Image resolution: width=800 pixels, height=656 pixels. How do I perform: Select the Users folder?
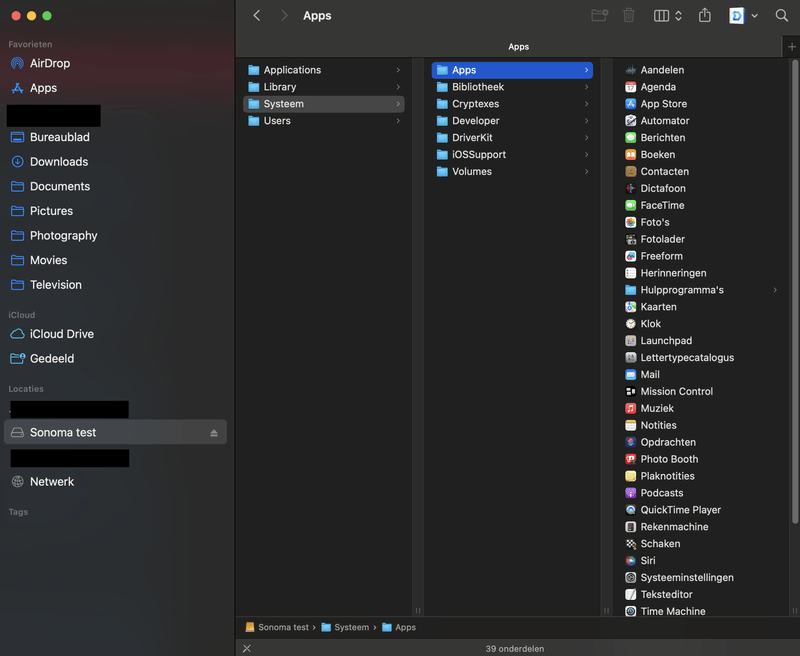point(324,121)
